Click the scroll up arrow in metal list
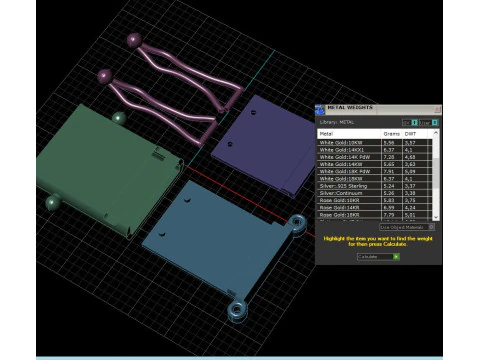This screenshot has width=480, height=360. click(x=436, y=133)
